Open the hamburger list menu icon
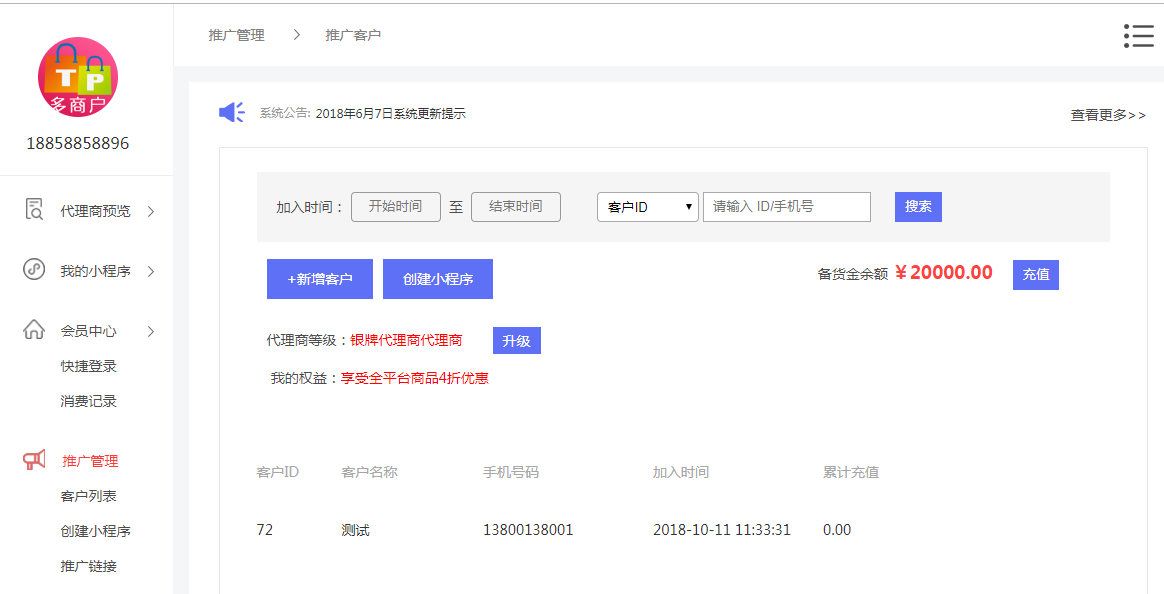 point(1138,36)
